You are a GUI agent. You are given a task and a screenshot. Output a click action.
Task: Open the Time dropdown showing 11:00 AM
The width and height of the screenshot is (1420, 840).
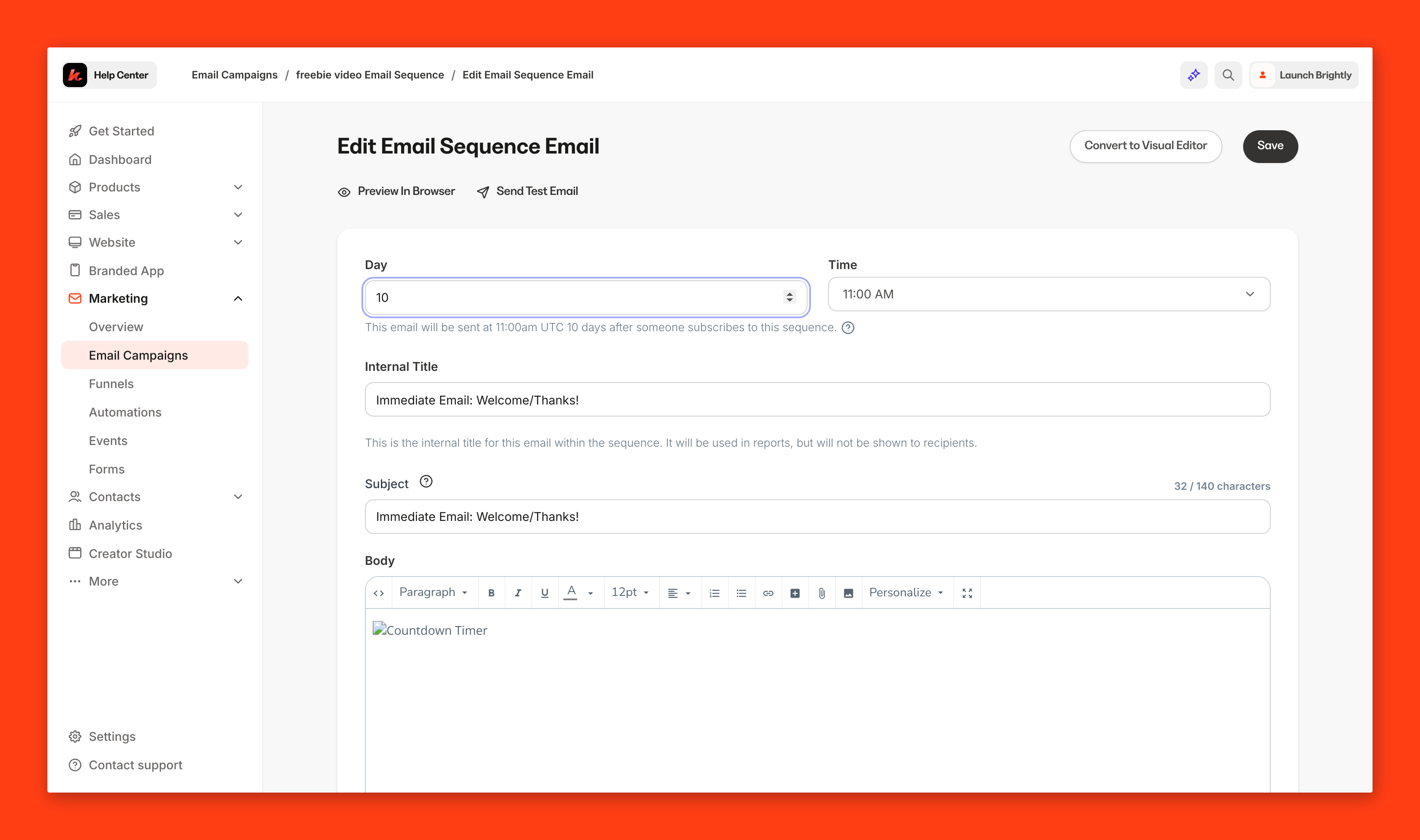(x=1049, y=295)
